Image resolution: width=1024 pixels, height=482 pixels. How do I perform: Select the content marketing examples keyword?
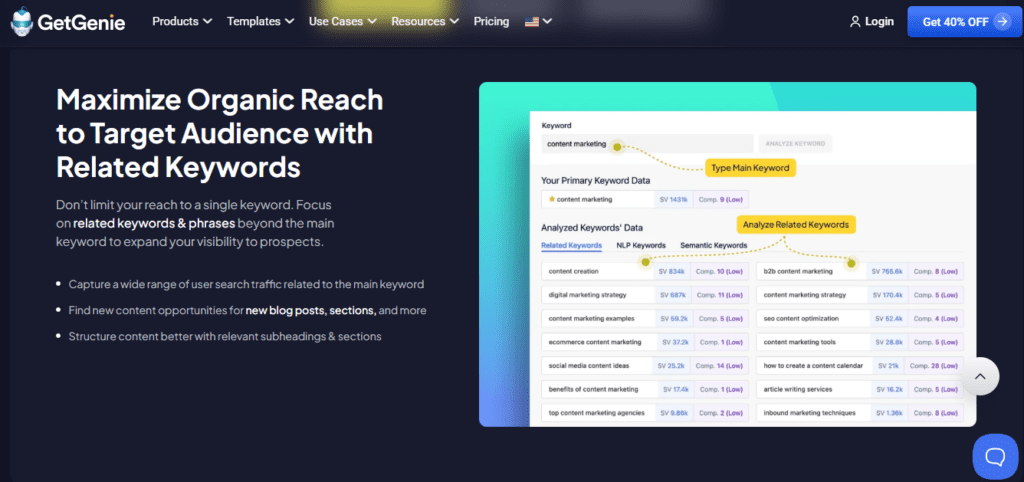(x=645, y=318)
